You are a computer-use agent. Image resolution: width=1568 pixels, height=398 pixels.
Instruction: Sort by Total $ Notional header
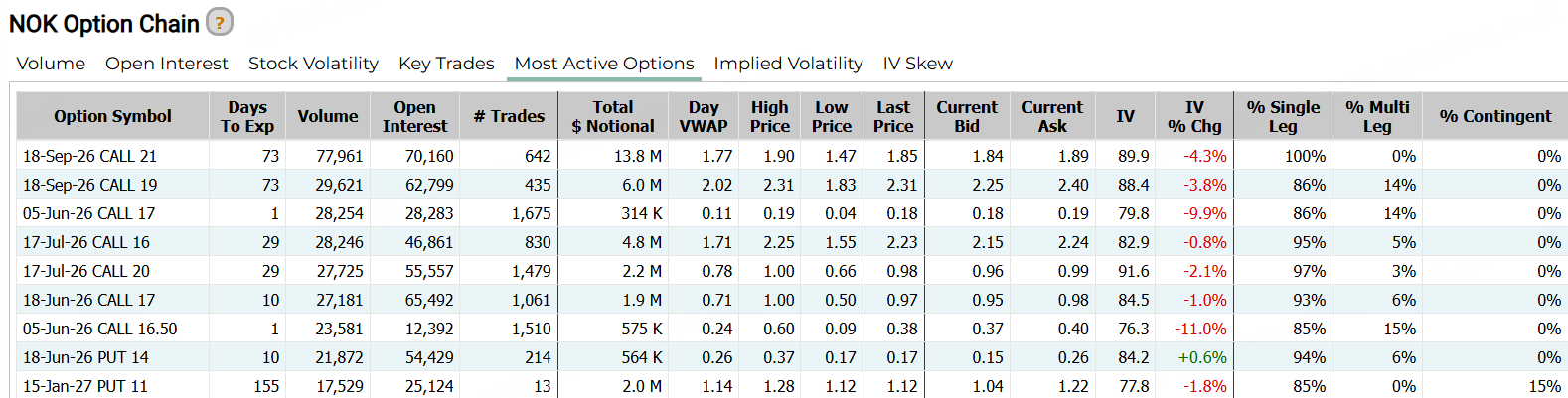(613, 116)
